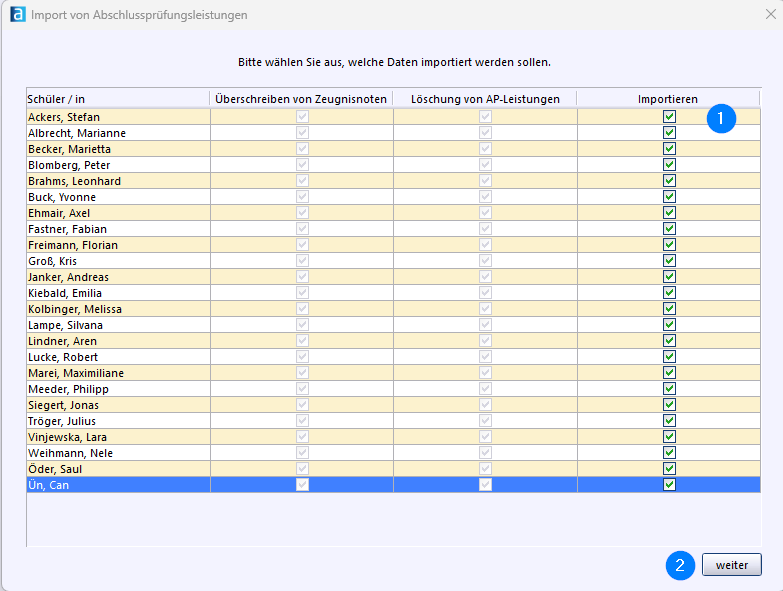This screenshot has width=783, height=591.
Task: Uncheck Importieren for Buck, Yvonne
Action: click(669, 197)
